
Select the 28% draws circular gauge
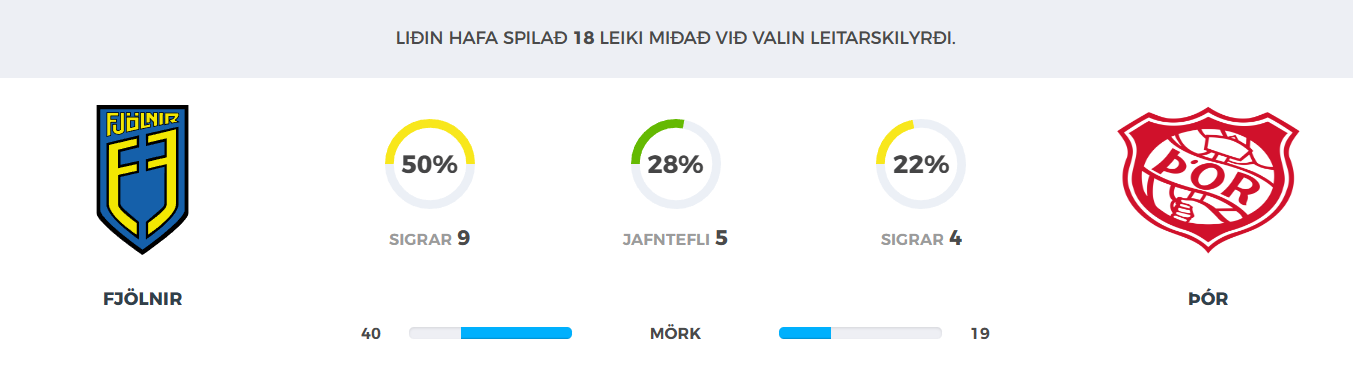[676, 164]
